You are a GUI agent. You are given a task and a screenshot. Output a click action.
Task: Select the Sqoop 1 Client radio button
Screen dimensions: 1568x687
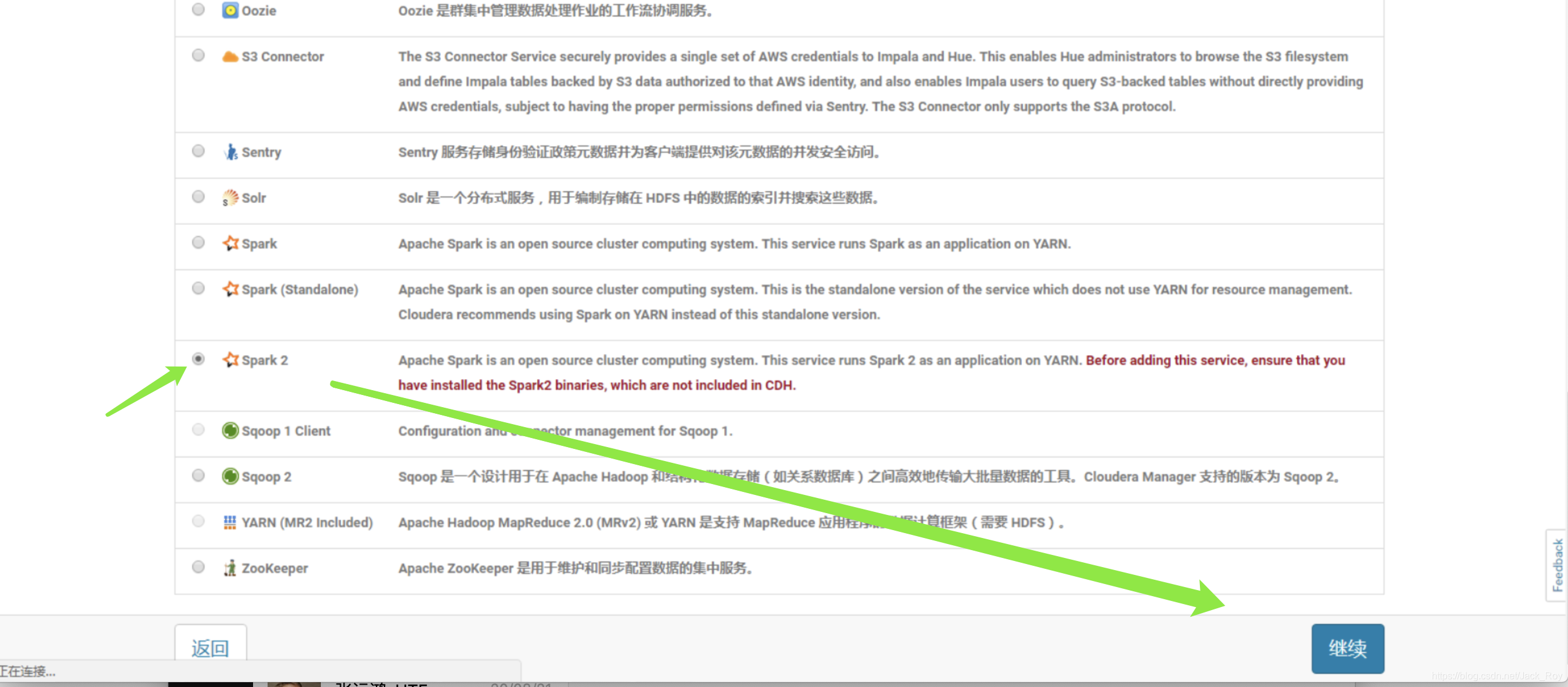(x=199, y=430)
